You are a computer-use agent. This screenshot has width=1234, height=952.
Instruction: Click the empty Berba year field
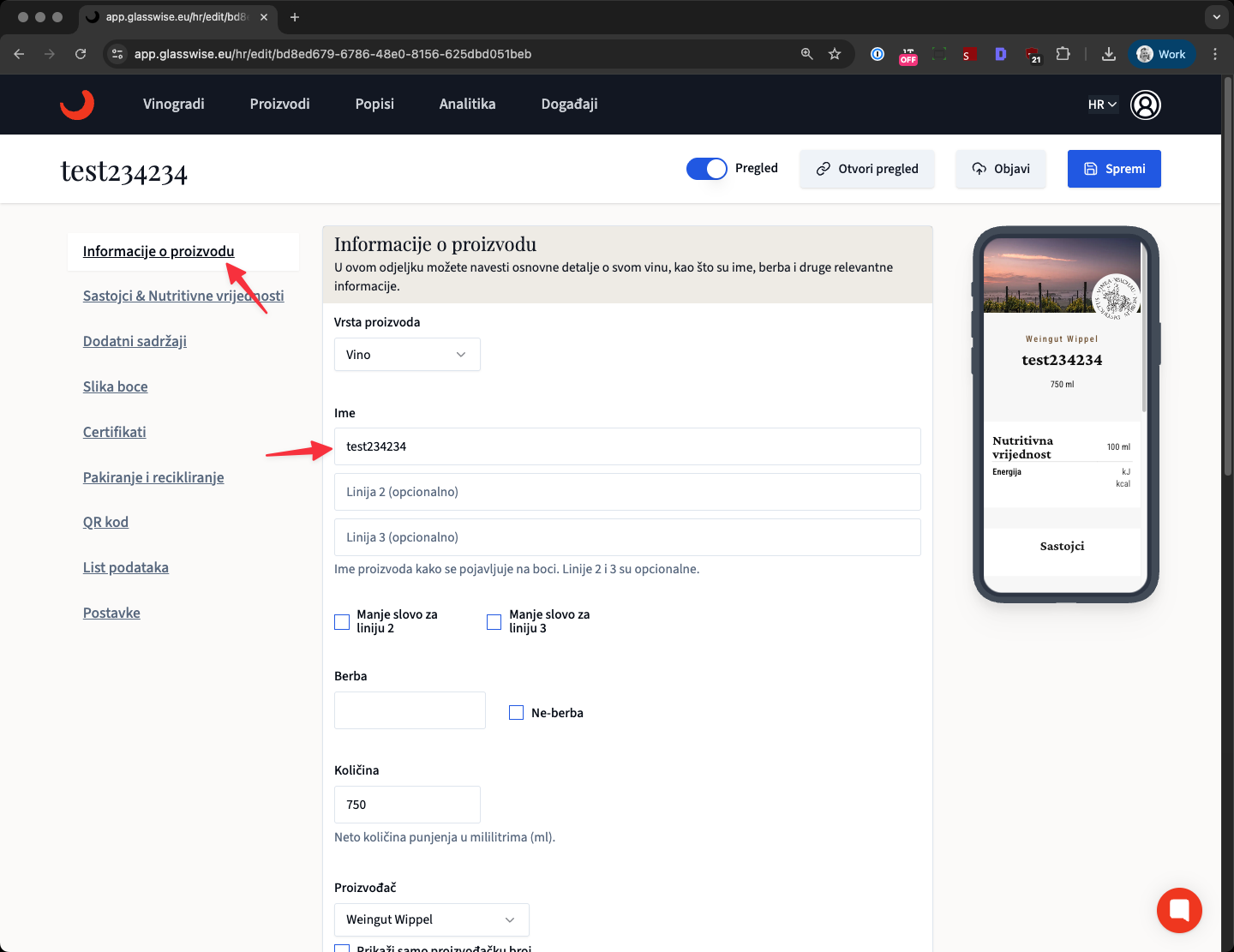[x=410, y=710]
